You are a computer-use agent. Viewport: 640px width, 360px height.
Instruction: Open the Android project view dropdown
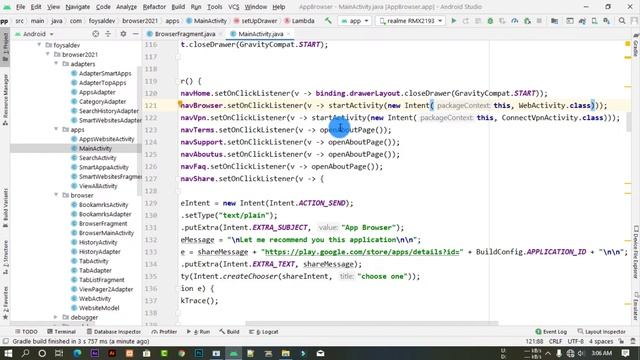click(34, 34)
